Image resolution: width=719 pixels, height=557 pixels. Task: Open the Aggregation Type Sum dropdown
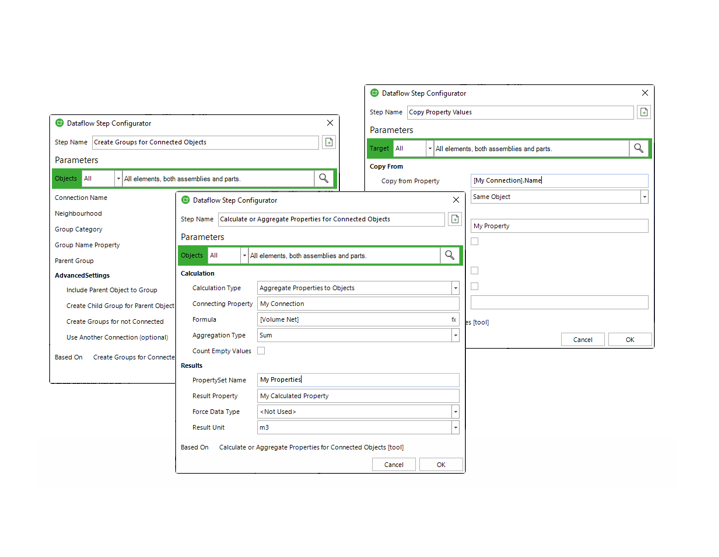click(x=455, y=335)
